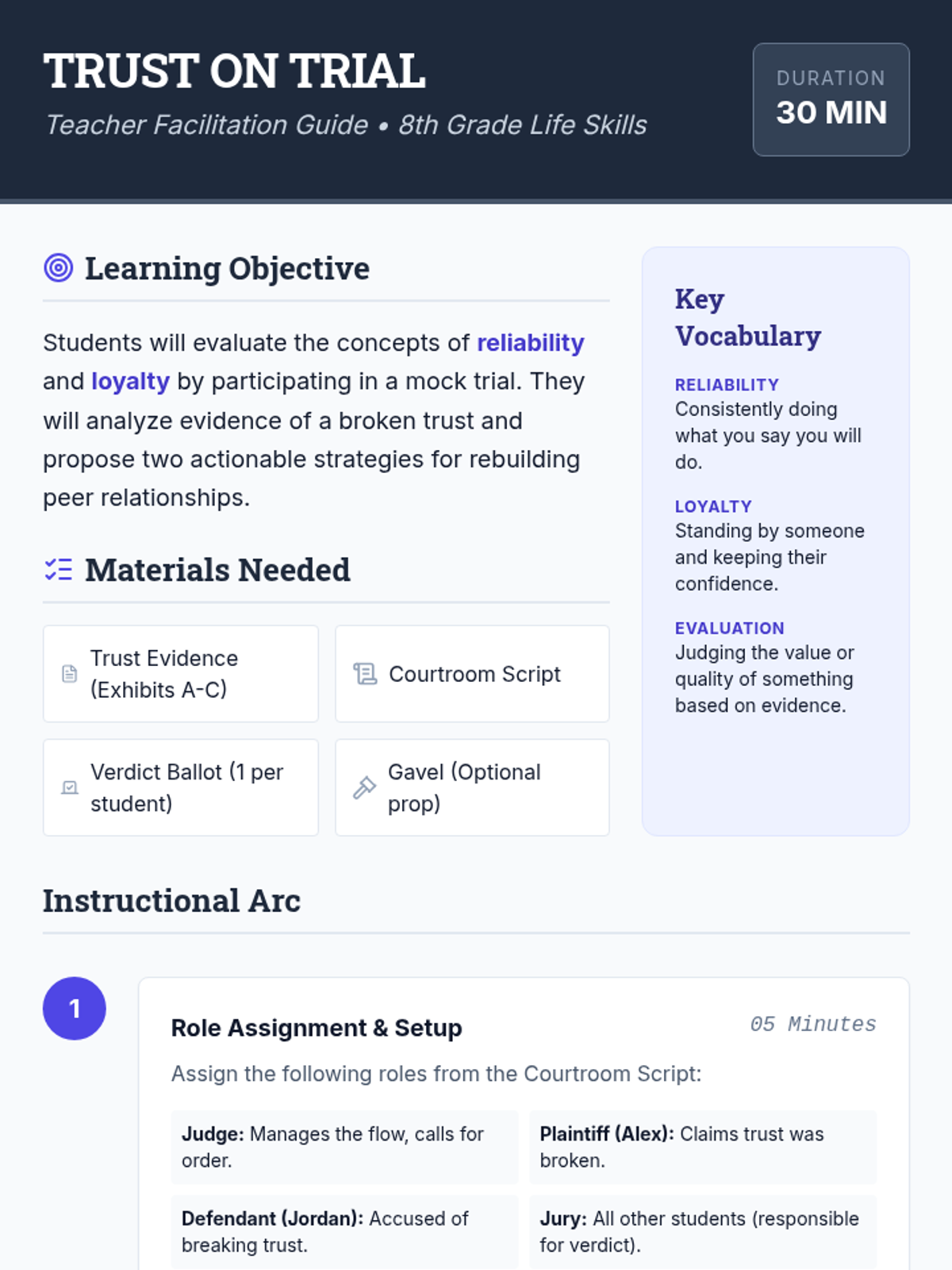Viewport: 952px width, 1270px height.
Task: Click the highlighted reliability keyword
Action: tap(530, 343)
